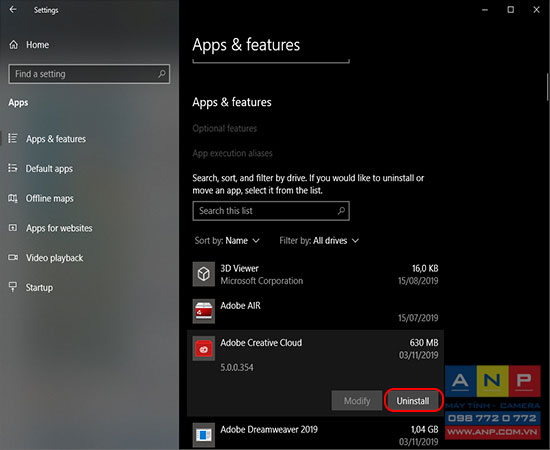Click the Apps for websites icon
550x450 pixels.
point(13,228)
